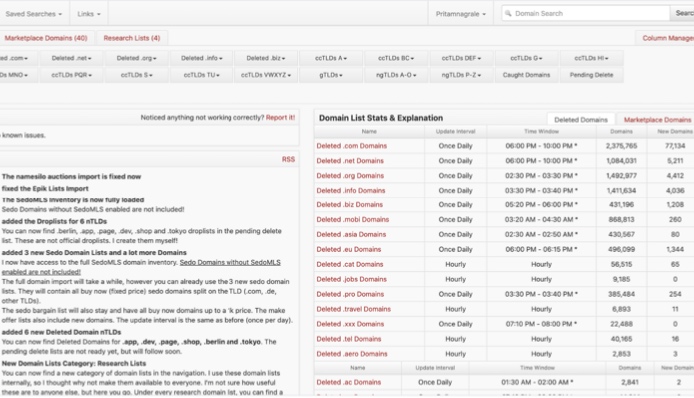Expand the ccTLDs VWXYZ dropdown
Screen dimensions: 694x398
[x=266, y=75]
